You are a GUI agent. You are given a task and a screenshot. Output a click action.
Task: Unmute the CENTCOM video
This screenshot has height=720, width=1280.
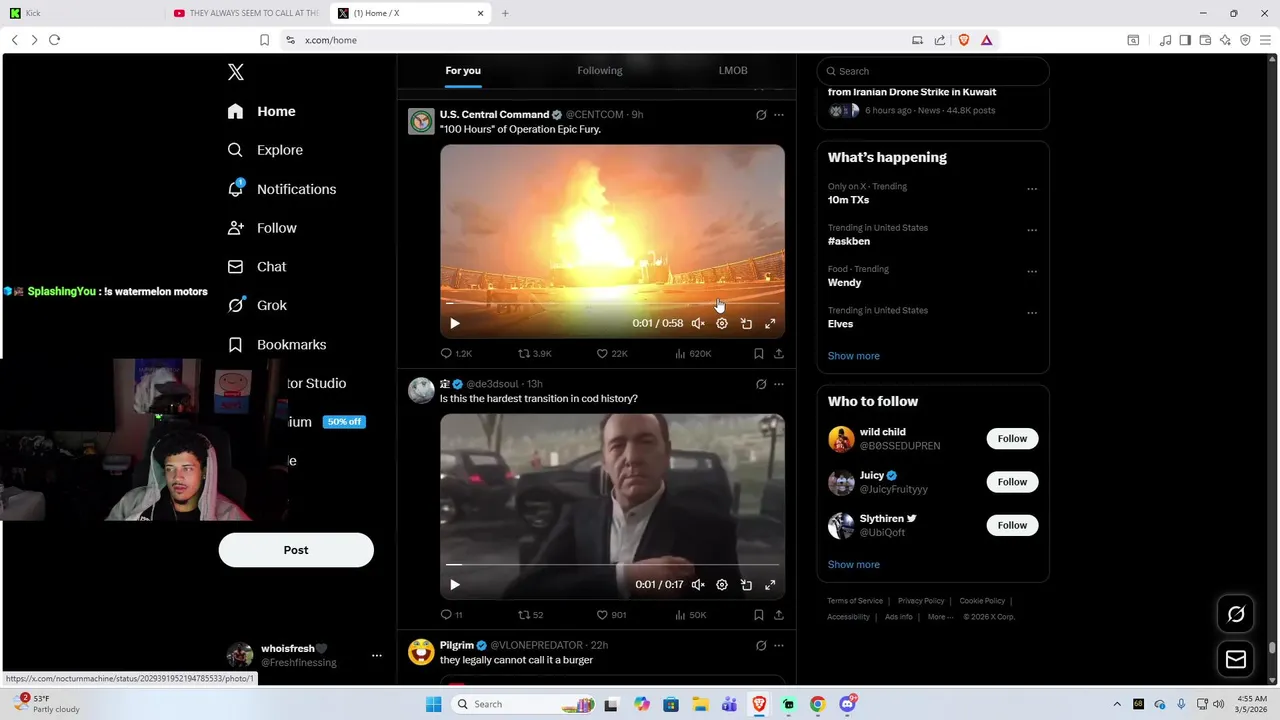click(698, 323)
